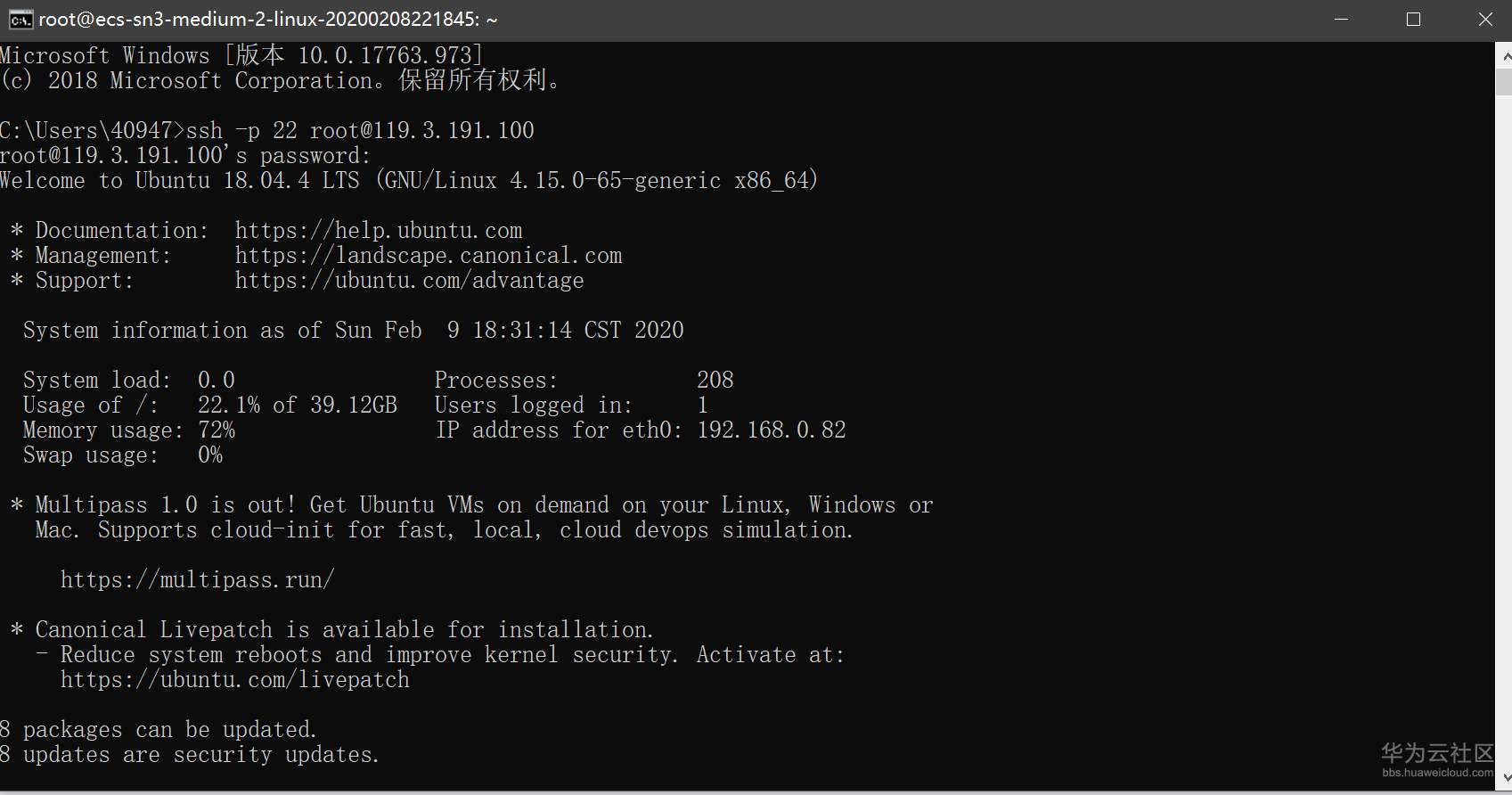Click the window title text root@ecs-sn3-medium-2-linux
1512x795 pixels.
point(267,20)
